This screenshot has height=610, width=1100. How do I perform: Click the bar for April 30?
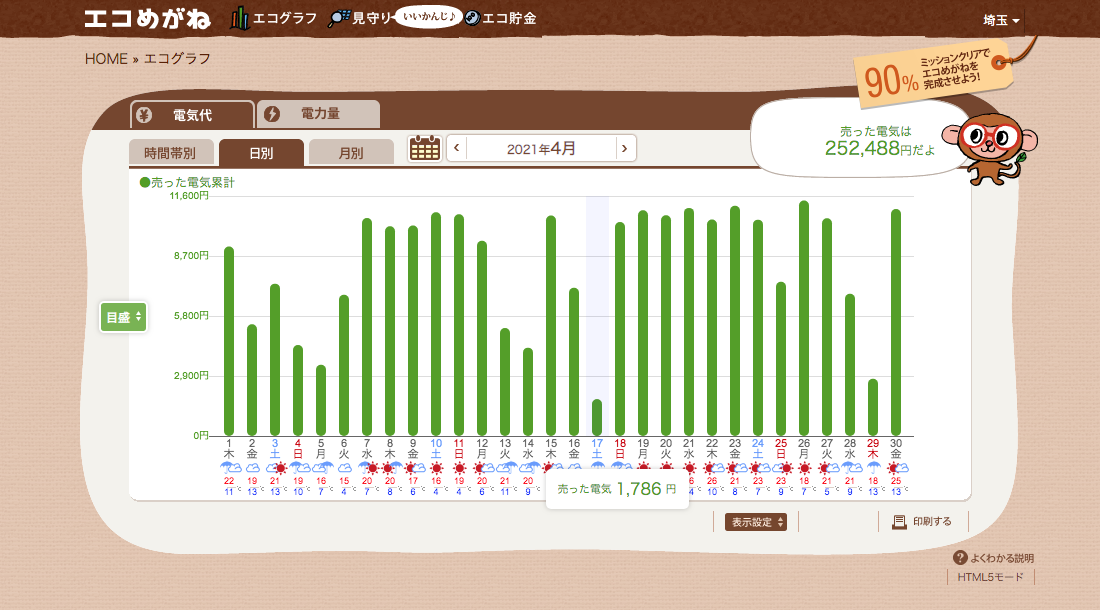(896, 323)
